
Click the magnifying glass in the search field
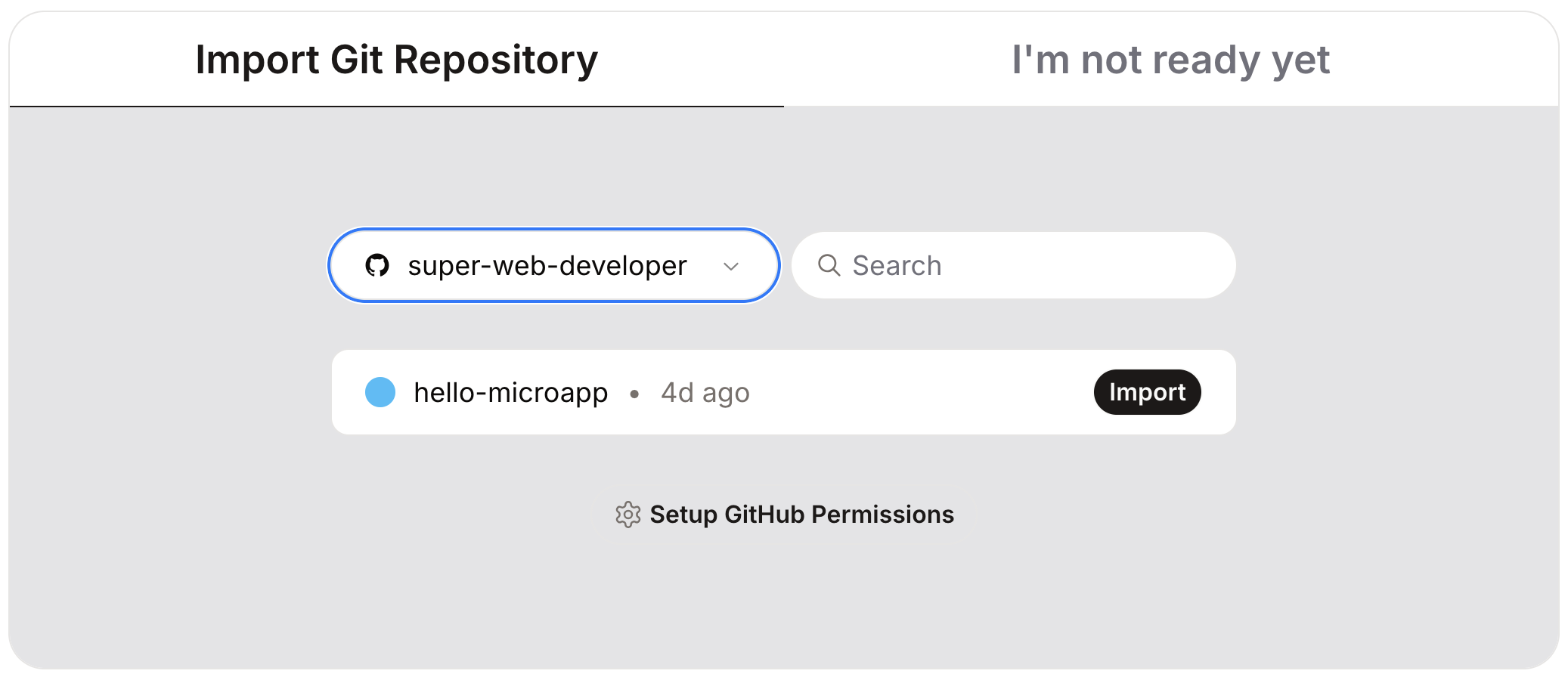pos(830,265)
